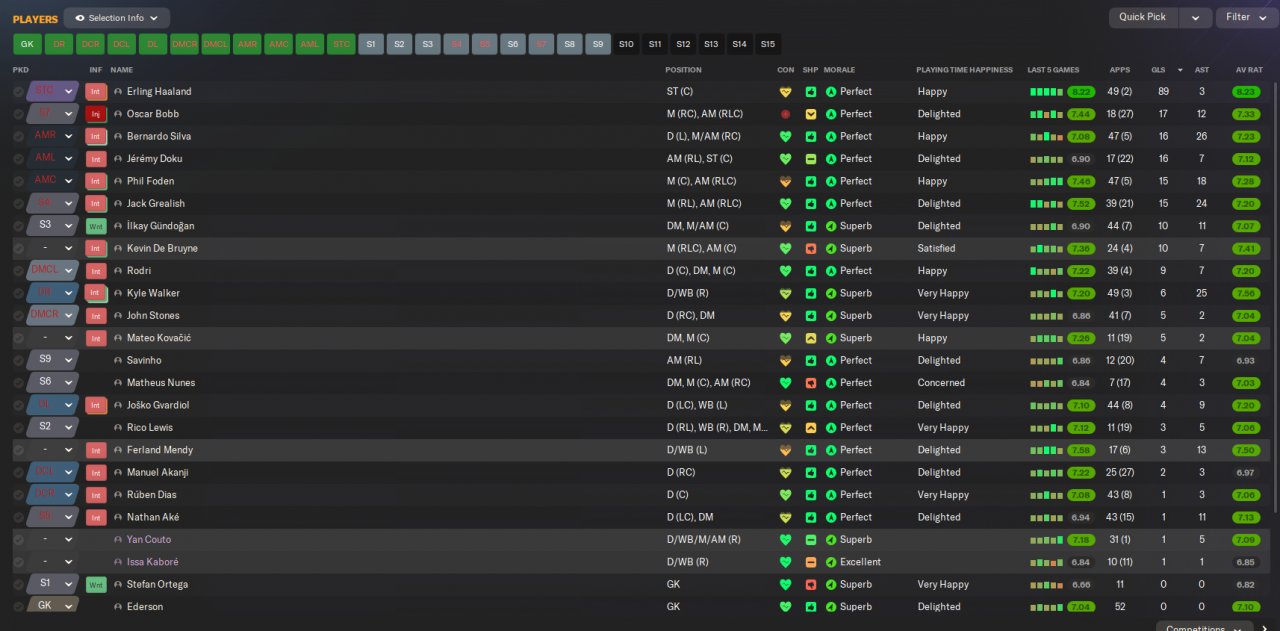Click the Int status badge for Erling Haaland
Viewport: 1280px width, 631px height.
coord(96,91)
